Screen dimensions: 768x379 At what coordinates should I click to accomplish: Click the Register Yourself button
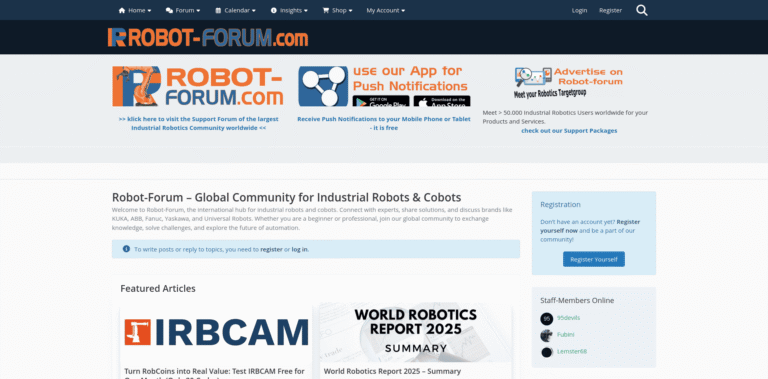[594, 260]
